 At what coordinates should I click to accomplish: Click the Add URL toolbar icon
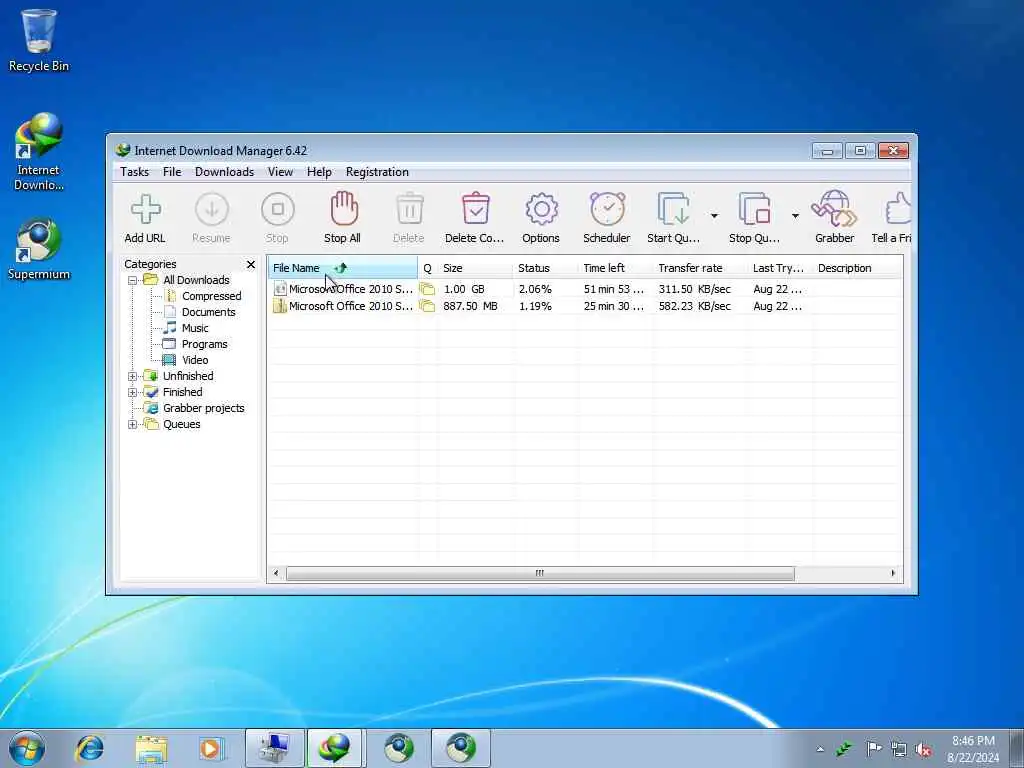tap(145, 210)
